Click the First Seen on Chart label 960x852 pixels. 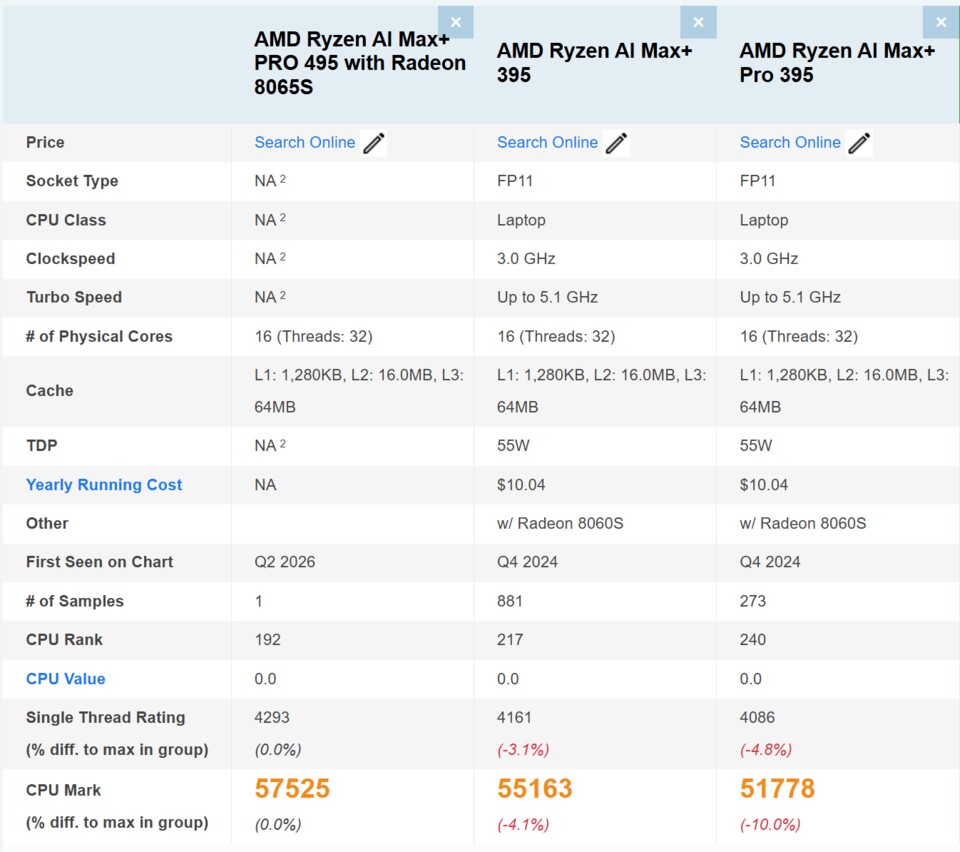pyautogui.click(x=99, y=562)
